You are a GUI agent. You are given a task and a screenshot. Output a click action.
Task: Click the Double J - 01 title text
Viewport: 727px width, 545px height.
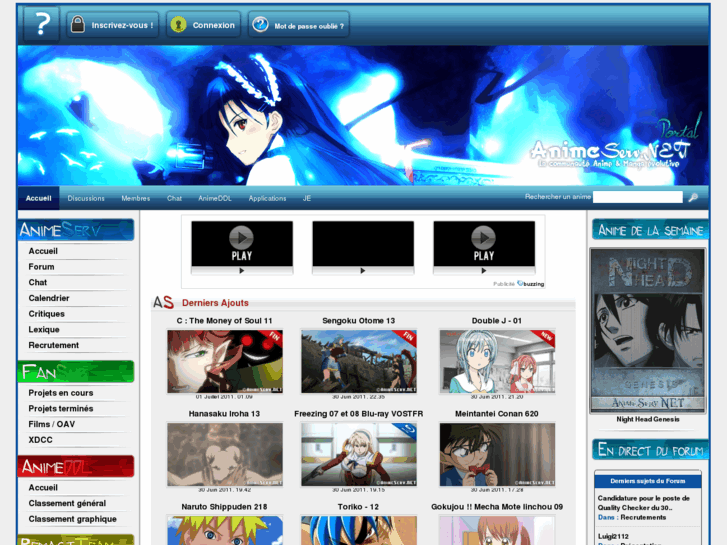coord(497,321)
